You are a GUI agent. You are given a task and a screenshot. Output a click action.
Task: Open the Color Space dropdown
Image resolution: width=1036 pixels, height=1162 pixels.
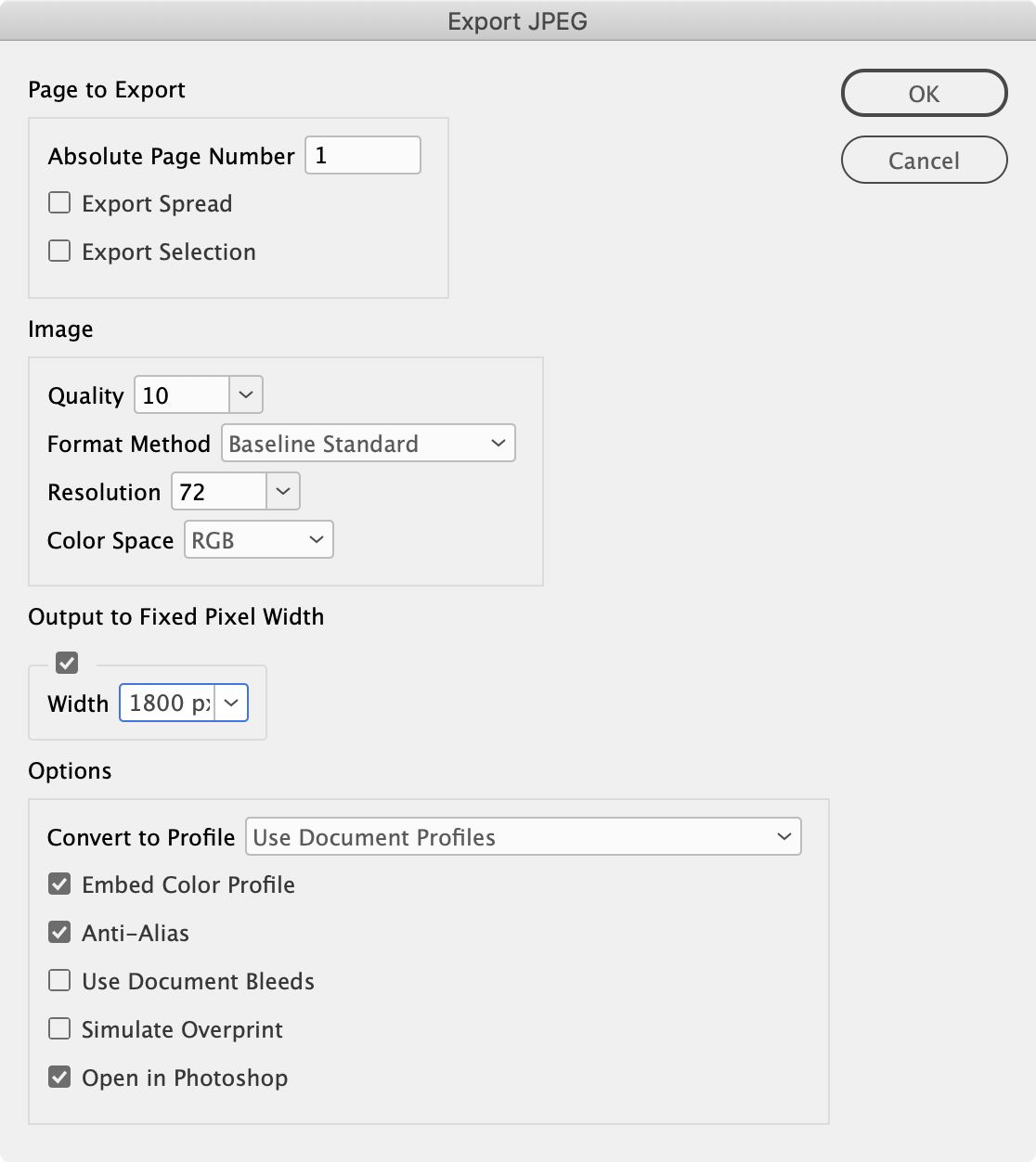(258, 539)
